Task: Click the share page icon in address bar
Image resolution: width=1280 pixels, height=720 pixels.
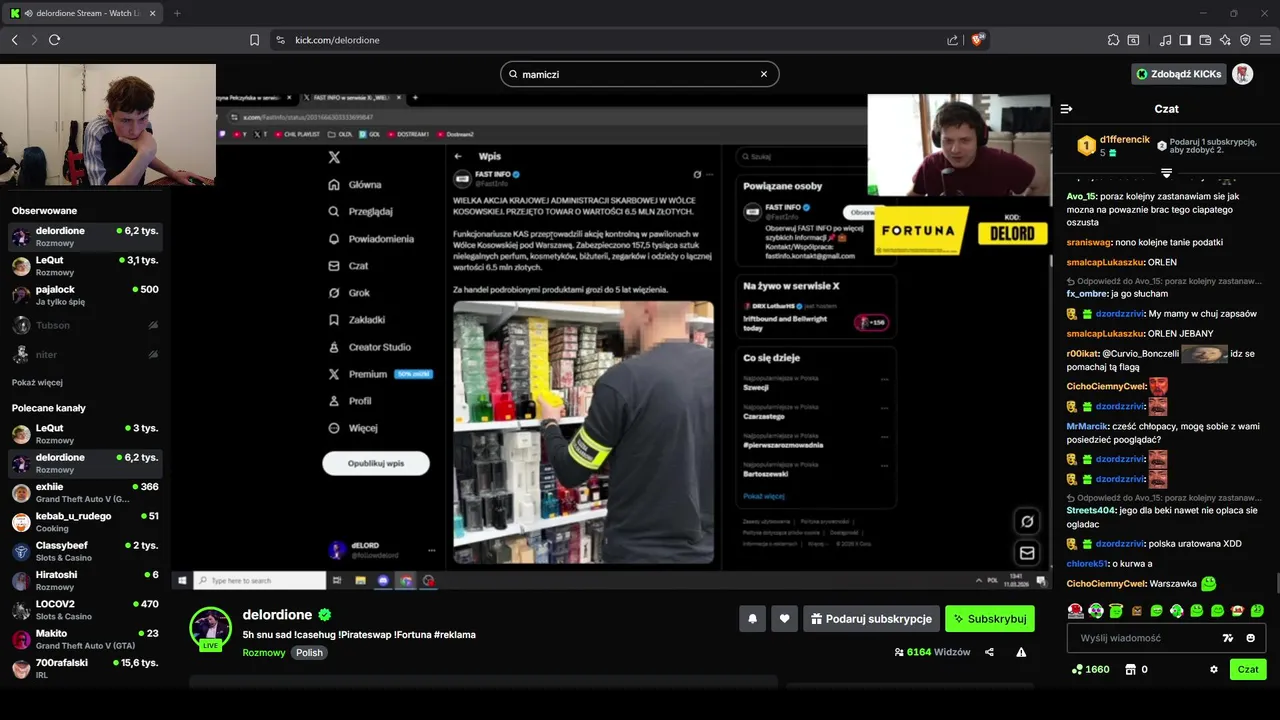Action: (x=952, y=40)
